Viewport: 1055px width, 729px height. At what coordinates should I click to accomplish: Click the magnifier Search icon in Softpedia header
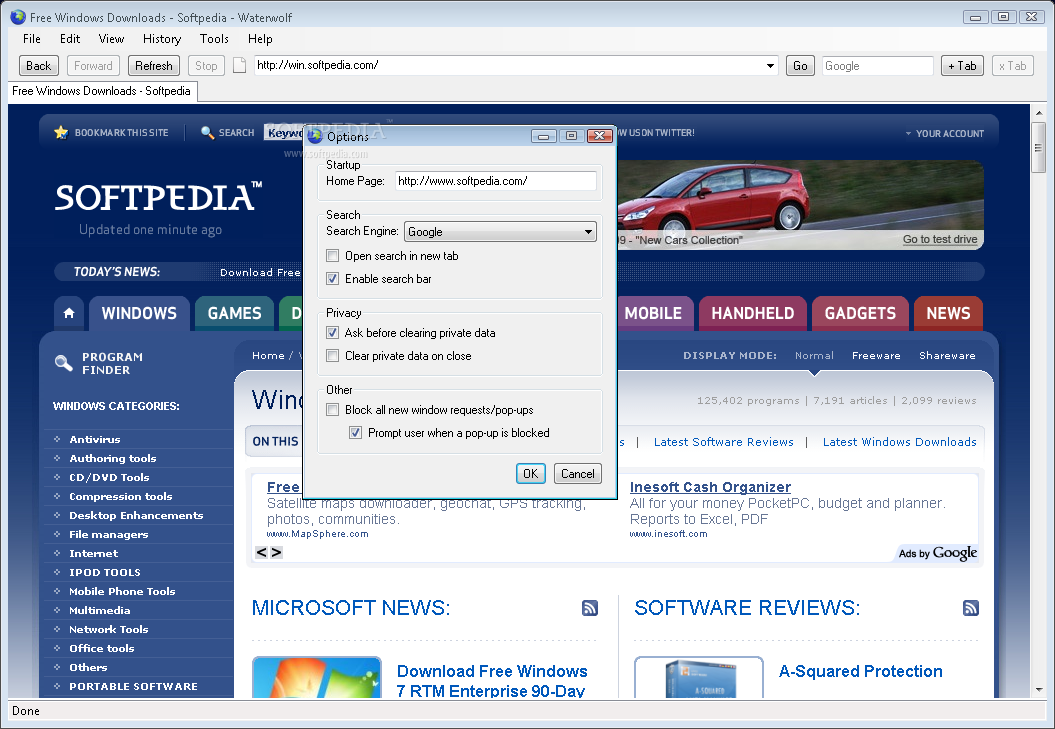pos(208,133)
